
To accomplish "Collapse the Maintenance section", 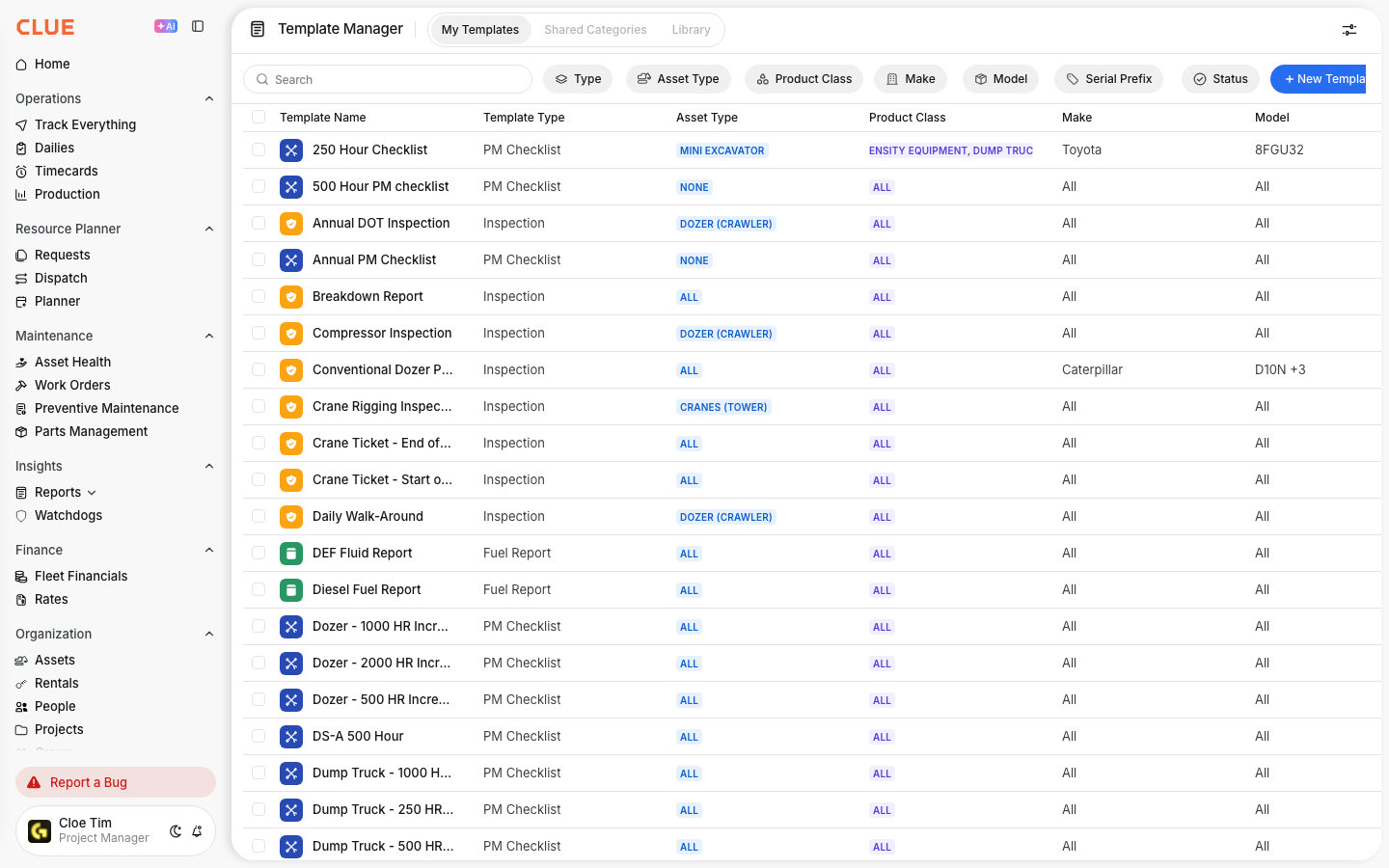I will [209, 336].
